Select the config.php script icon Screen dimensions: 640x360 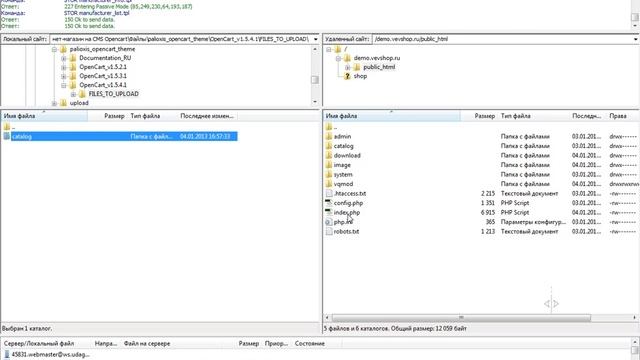(x=329, y=203)
